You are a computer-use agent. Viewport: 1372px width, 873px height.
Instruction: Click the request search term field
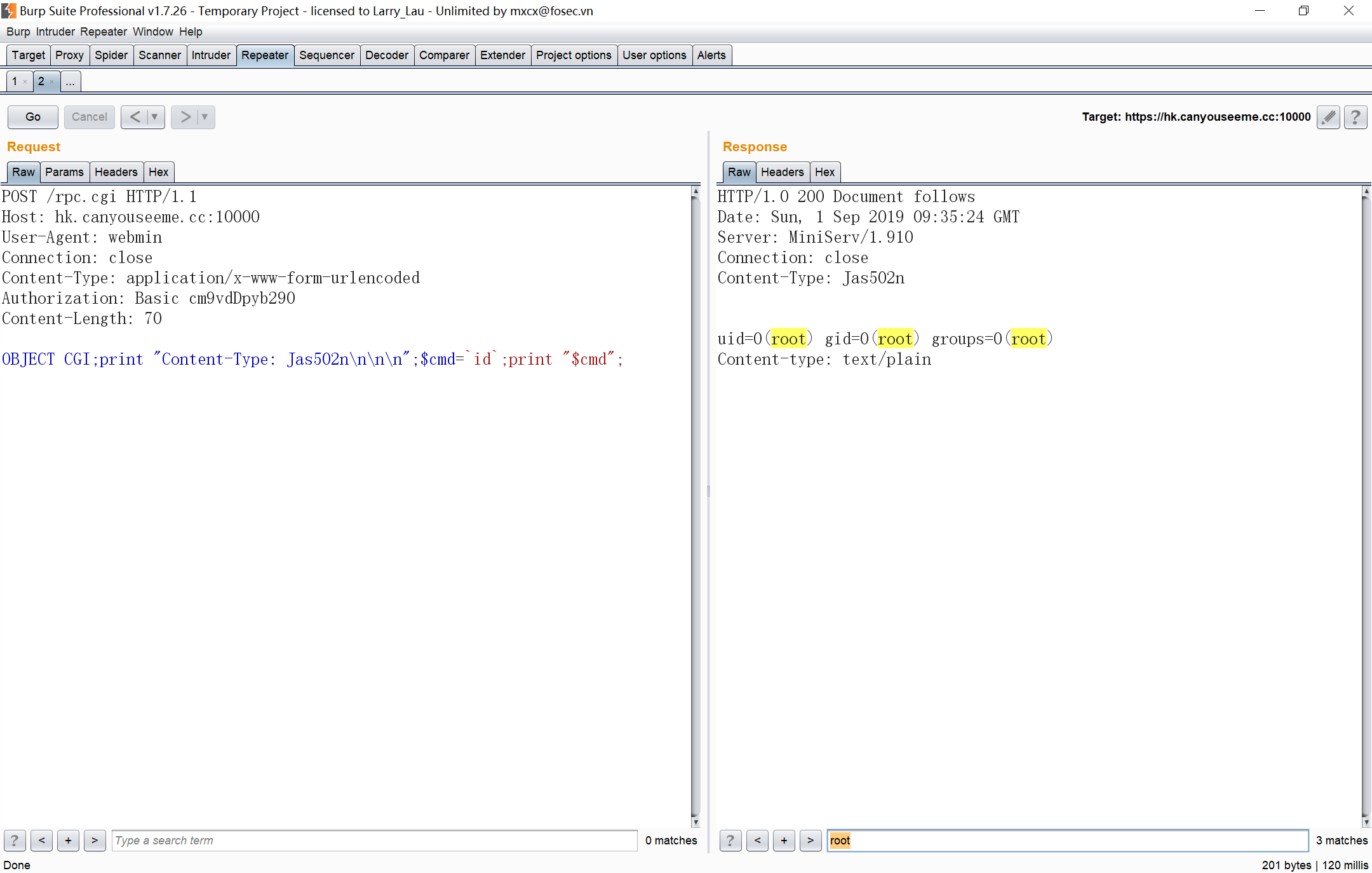pos(375,841)
